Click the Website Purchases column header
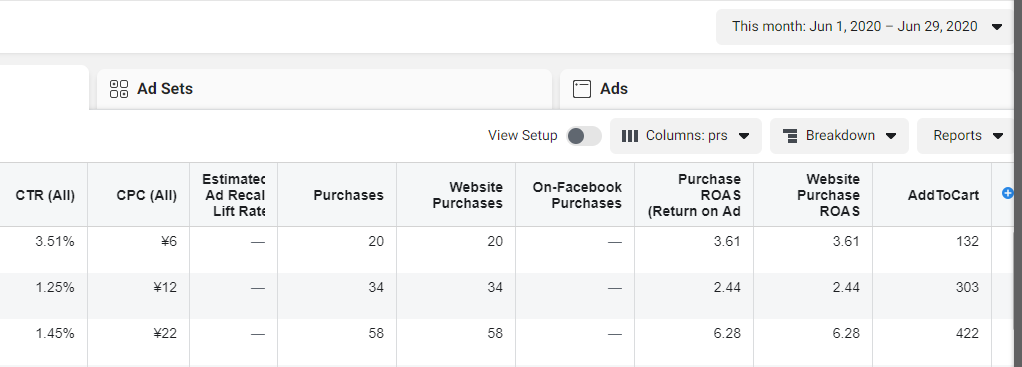Image resolution: width=1022 pixels, height=367 pixels. (x=456, y=195)
